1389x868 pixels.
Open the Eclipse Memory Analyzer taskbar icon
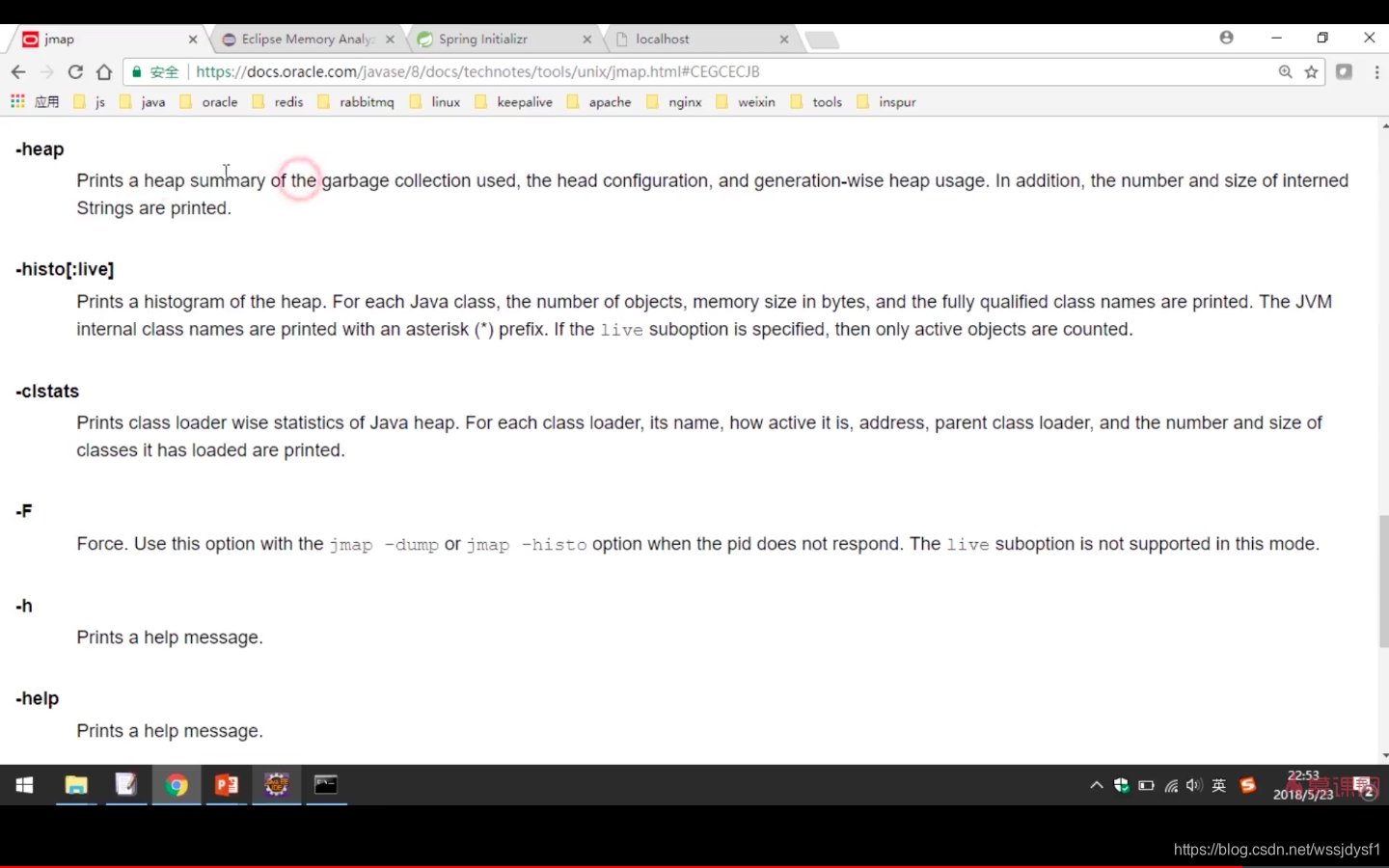[x=277, y=785]
